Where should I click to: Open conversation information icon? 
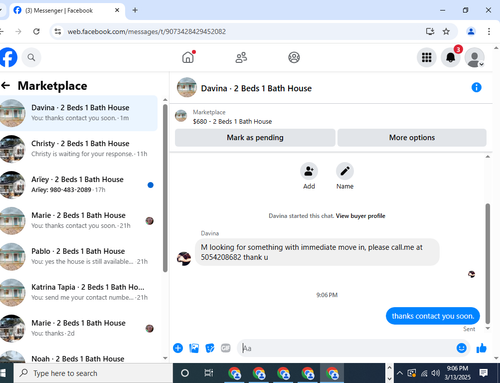(x=476, y=87)
